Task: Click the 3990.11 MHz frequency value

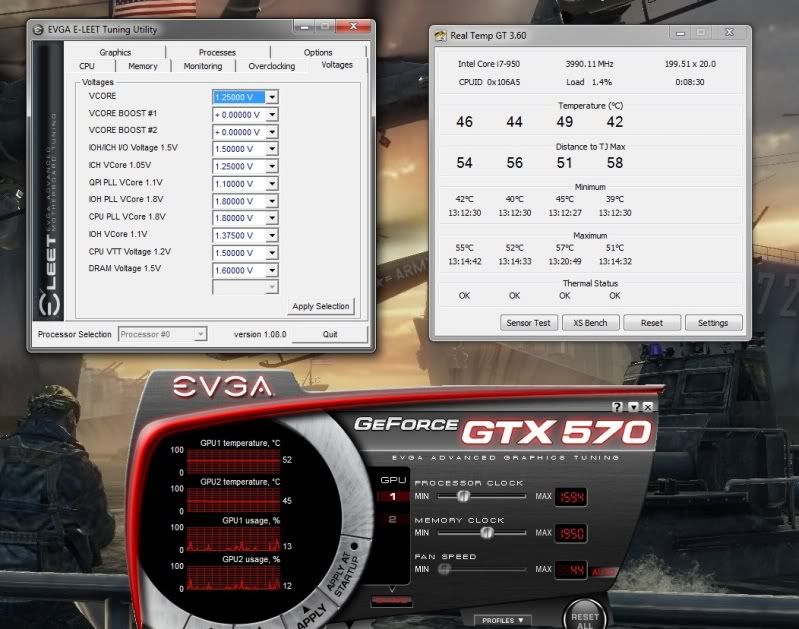Action: coord(589,64)
